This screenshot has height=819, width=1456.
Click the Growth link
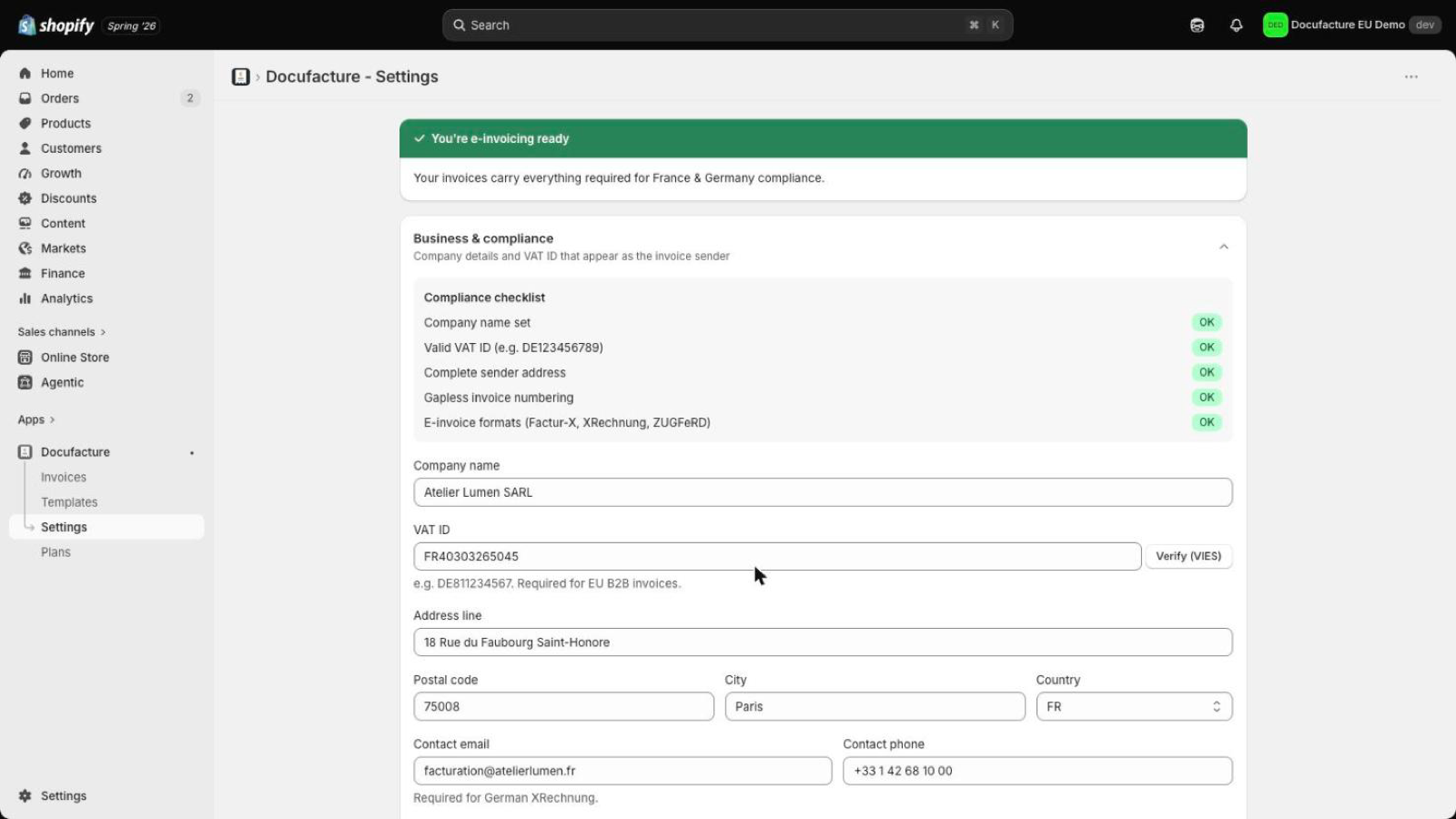(x=61, y=174)
